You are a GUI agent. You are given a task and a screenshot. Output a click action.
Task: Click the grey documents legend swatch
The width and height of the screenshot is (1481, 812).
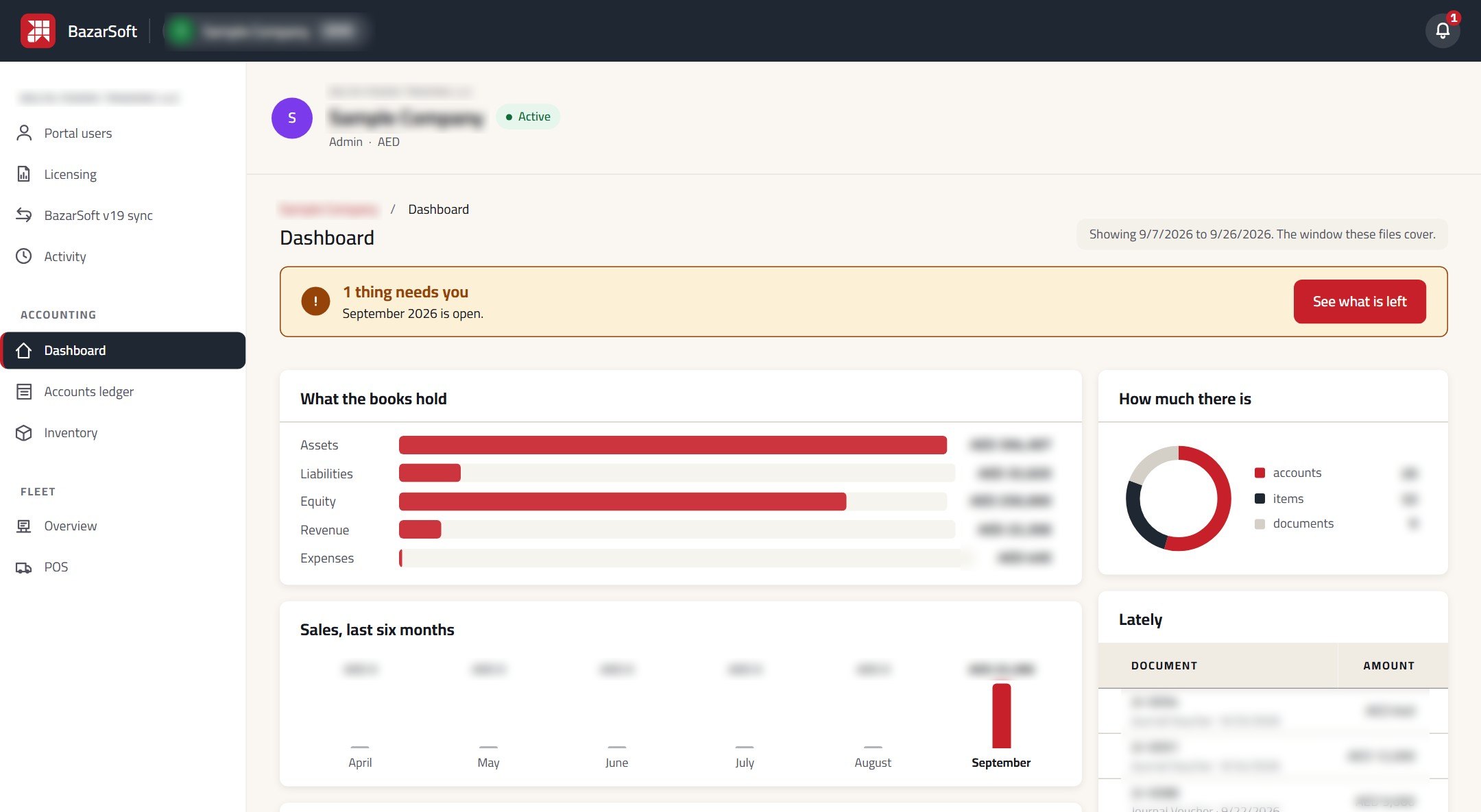(1260, 524)
